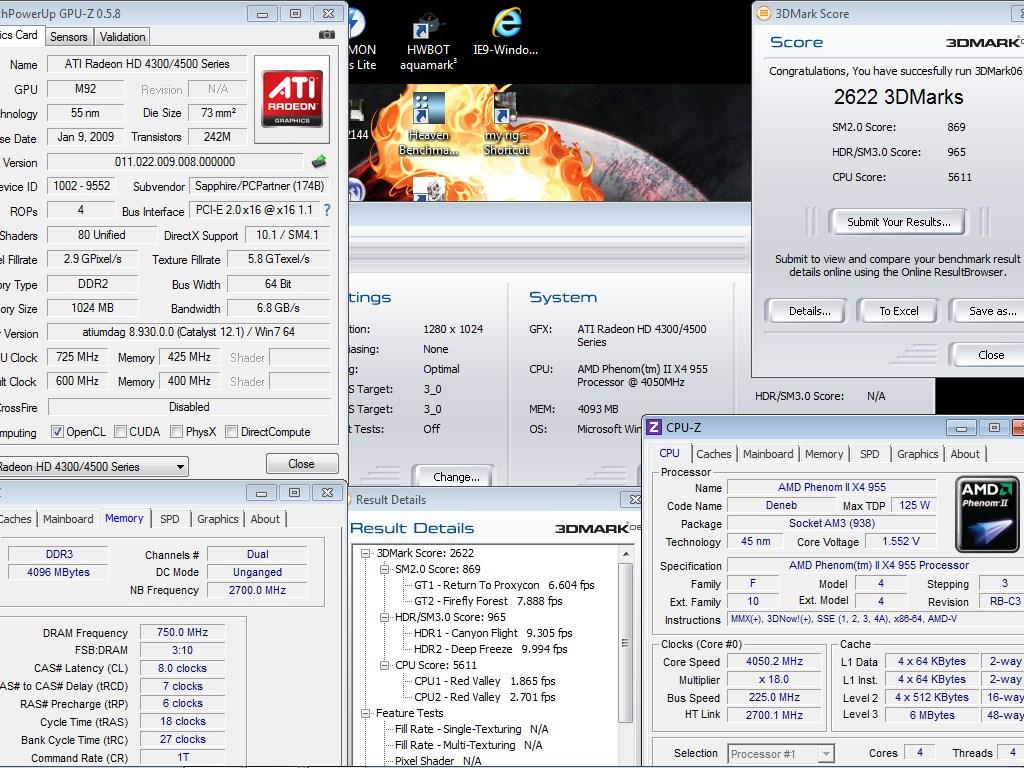Select CPU2 - Red Valley row
This screenshot has width=1024, height=768.
485,697
